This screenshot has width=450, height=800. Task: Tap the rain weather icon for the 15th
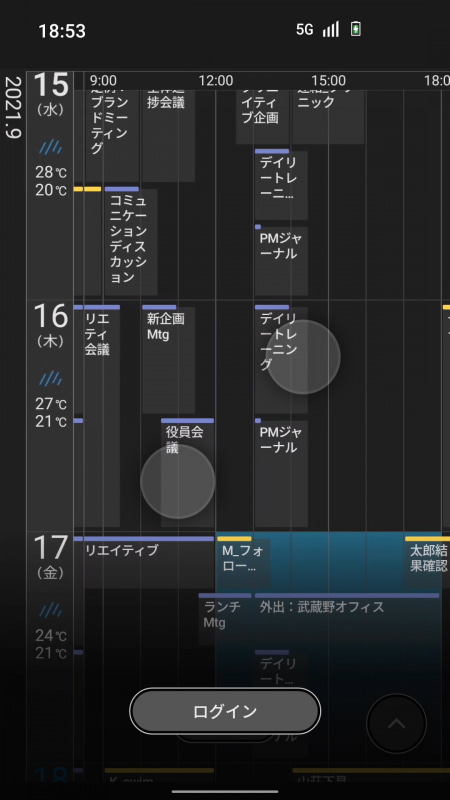click(x=51, y=148)
